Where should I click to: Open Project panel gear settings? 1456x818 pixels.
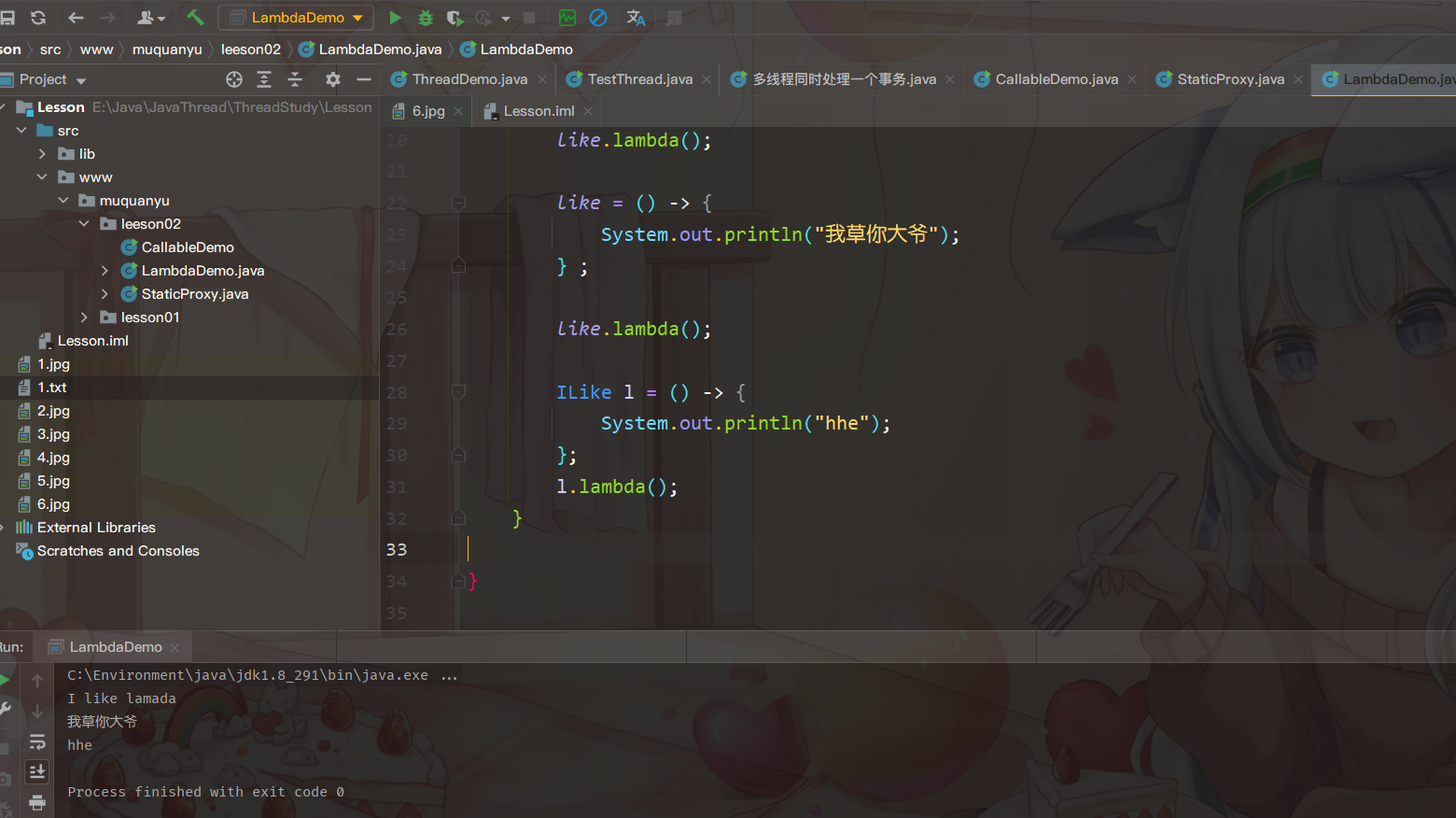[x=333, y=80]
